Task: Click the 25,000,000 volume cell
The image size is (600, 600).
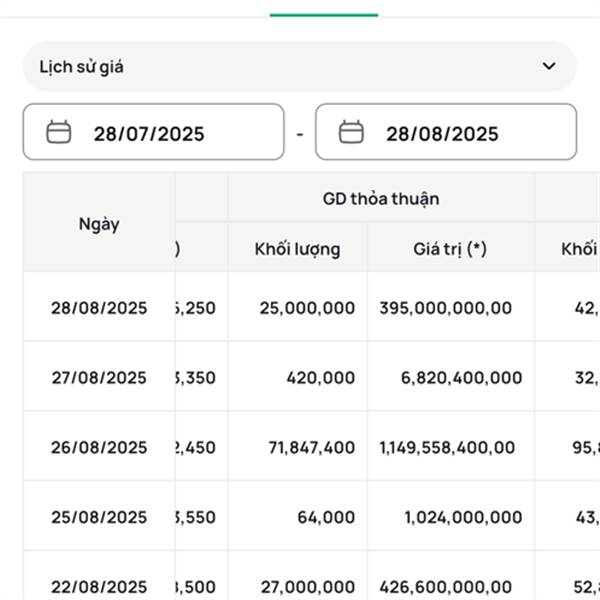Action: [307, 308]
